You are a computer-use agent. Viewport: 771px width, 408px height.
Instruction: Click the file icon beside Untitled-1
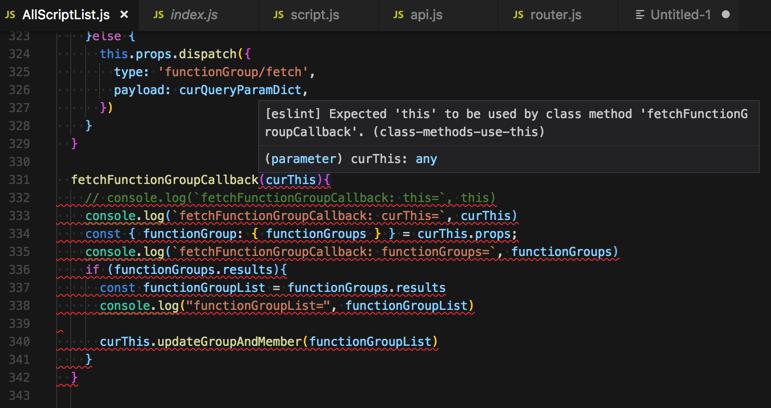639,15
